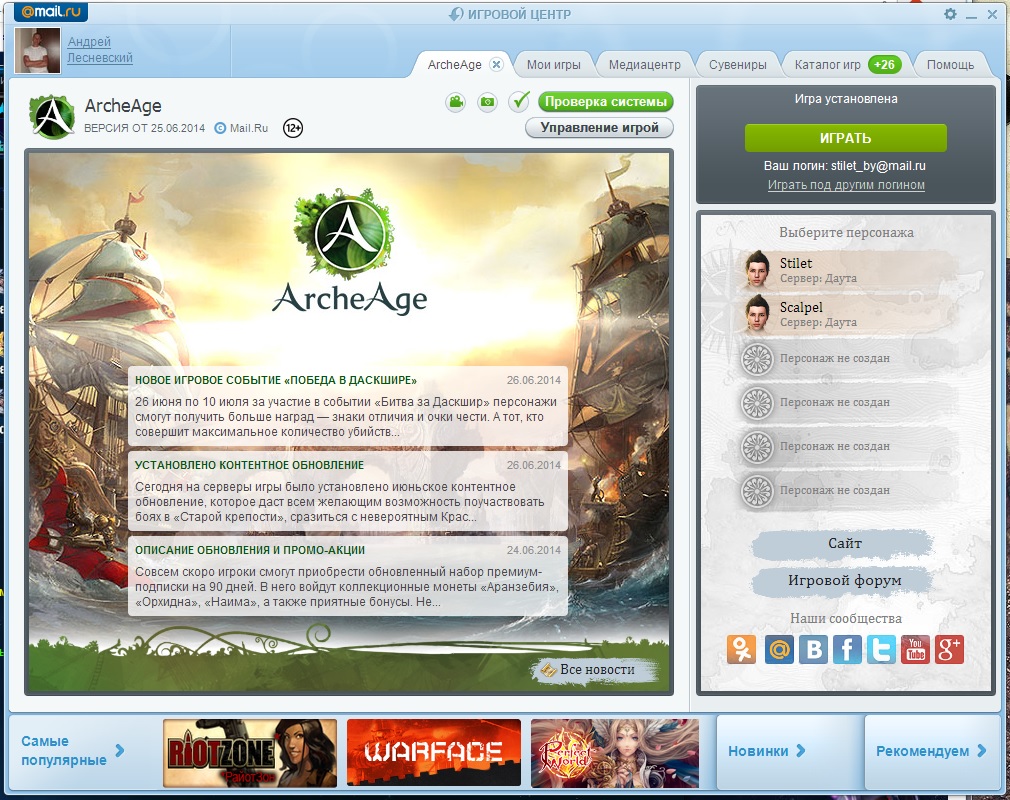
Task: Click the +26 catalog badge
Action: [884, 64]
